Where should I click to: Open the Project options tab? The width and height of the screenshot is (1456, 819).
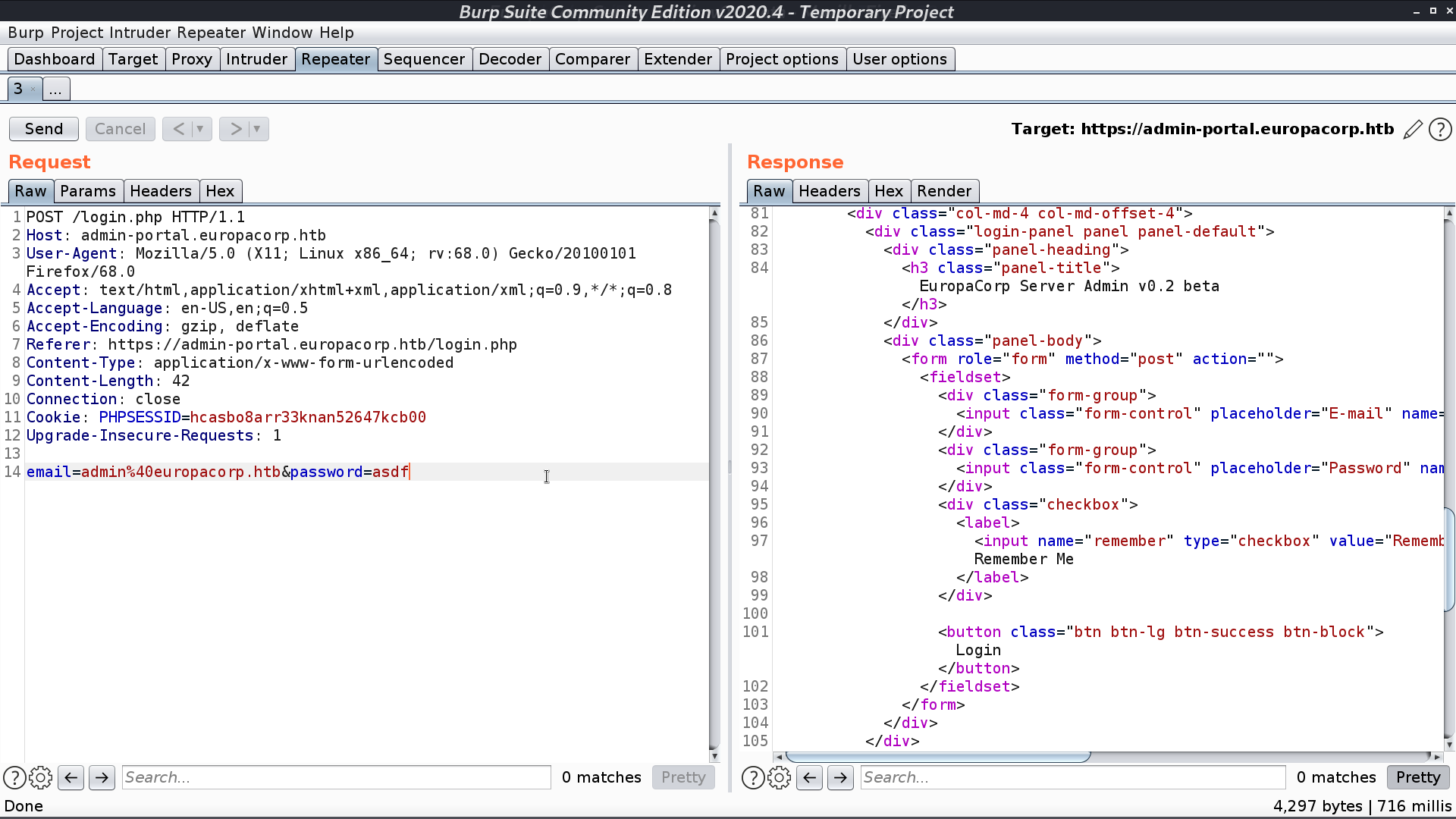782,59
